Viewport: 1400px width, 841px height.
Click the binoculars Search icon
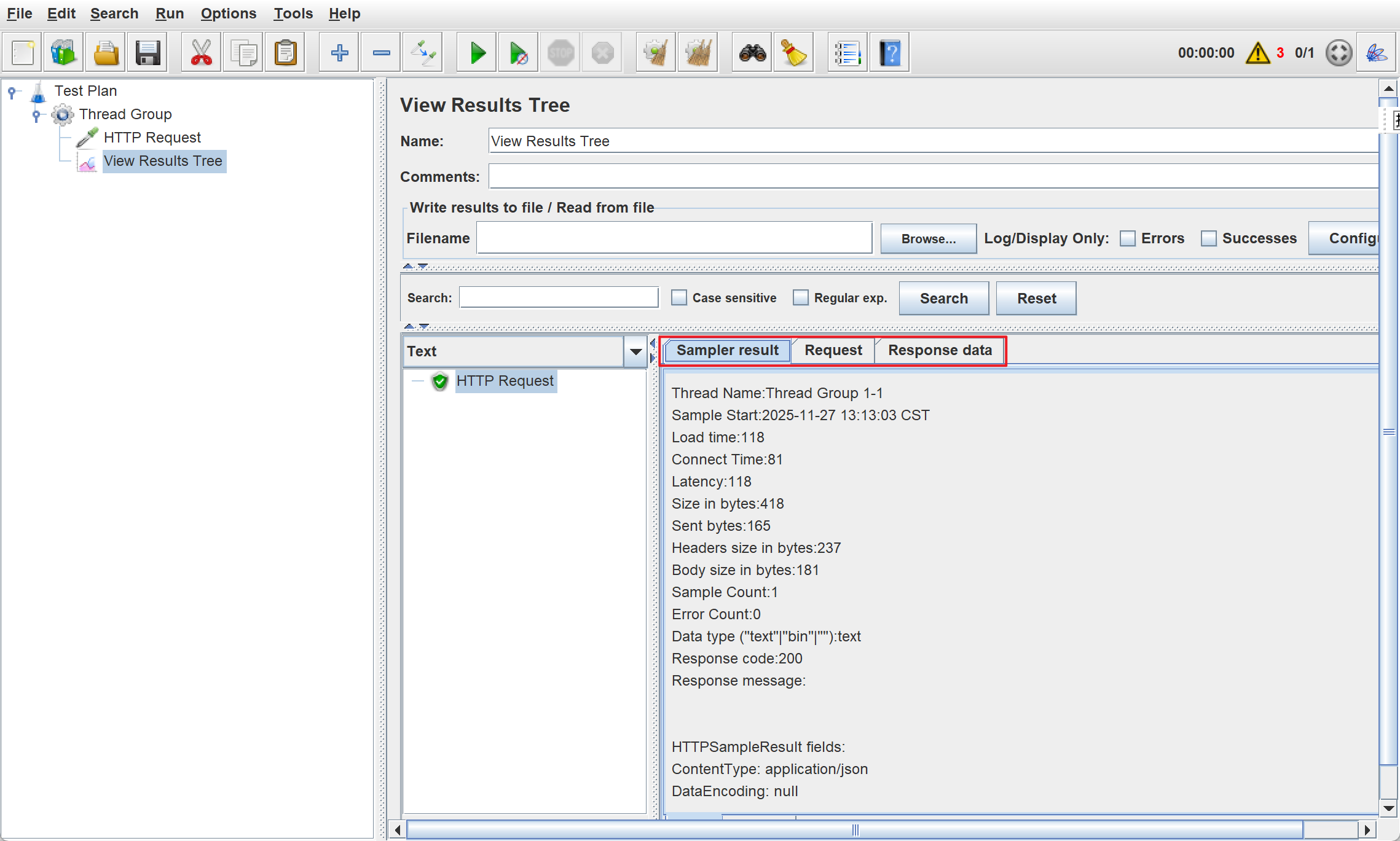(752, 53)
